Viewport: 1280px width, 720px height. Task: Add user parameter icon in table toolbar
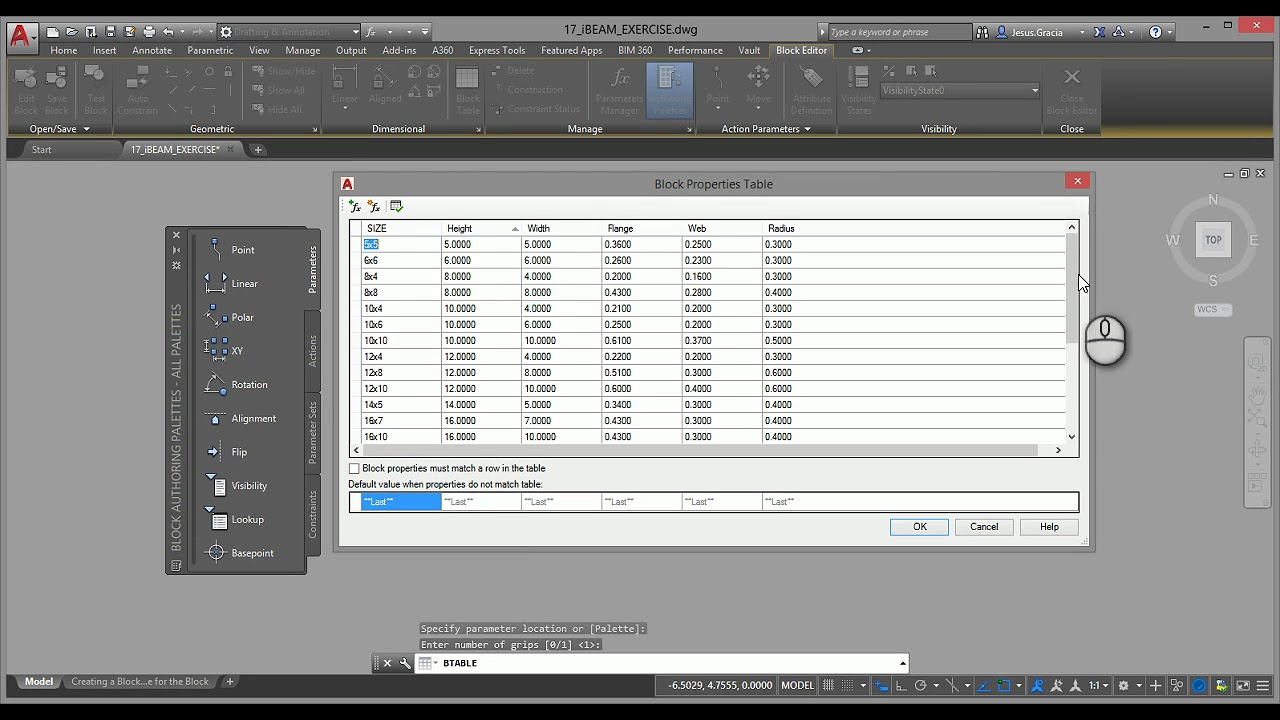click(x=375, y=206)
